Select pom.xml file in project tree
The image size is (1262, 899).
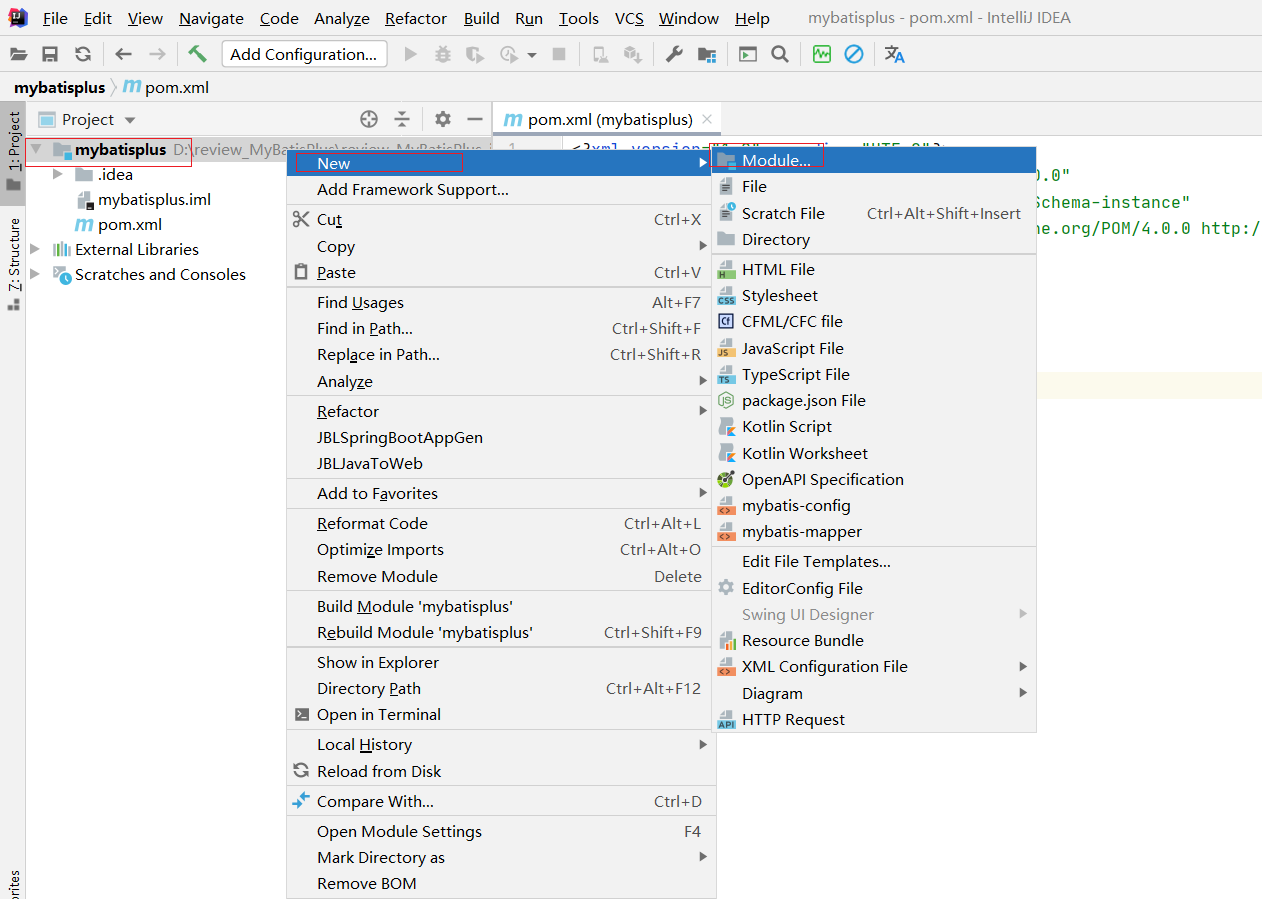pyautogui.click(x=119, y=224)
